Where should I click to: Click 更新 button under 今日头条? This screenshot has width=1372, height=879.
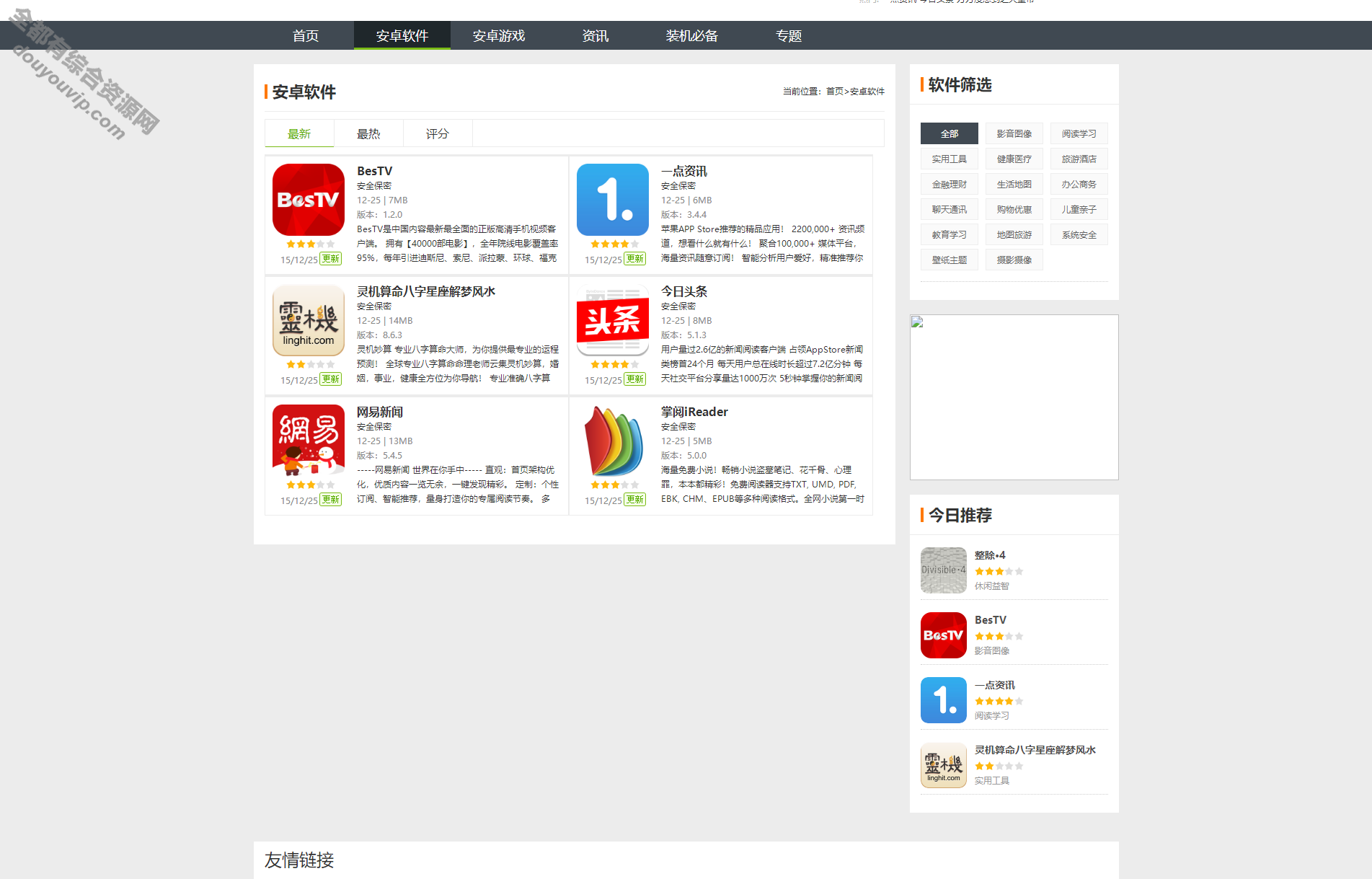(635, 379)
